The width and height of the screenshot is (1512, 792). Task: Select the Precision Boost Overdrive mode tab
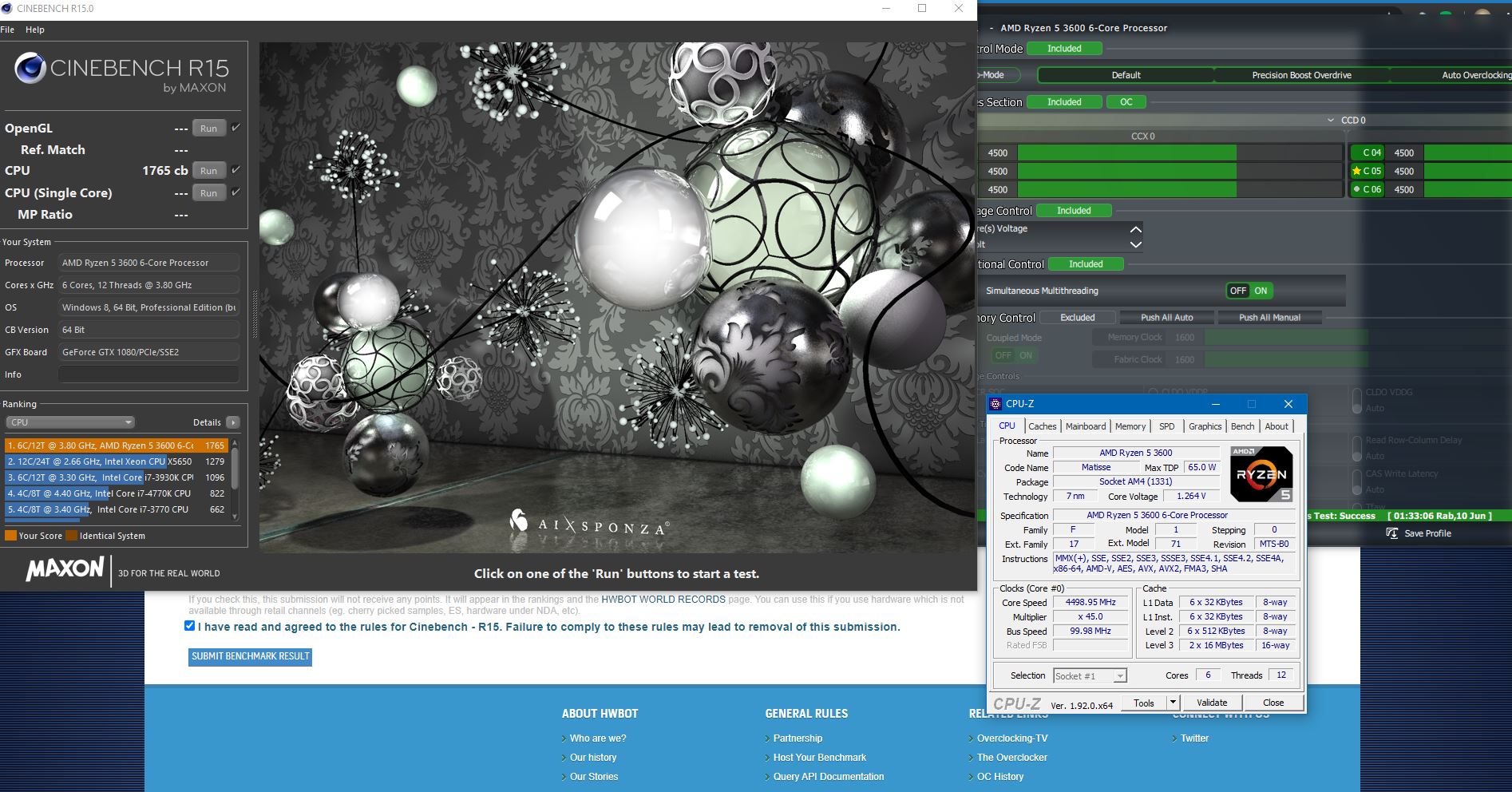pyautogui.click(x=1301, y=75)
